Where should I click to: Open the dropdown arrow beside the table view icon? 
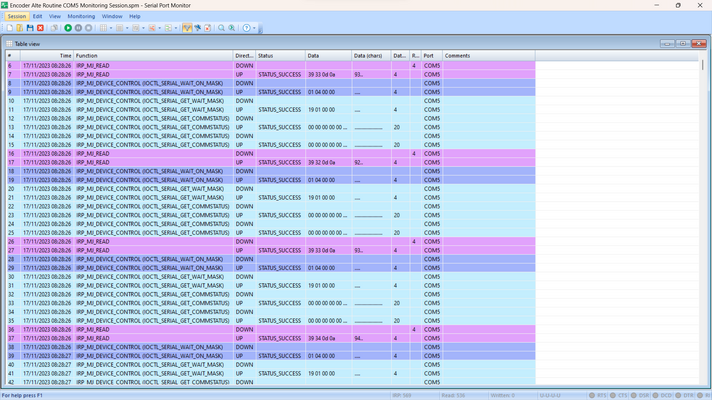click(x=111, y=28)
